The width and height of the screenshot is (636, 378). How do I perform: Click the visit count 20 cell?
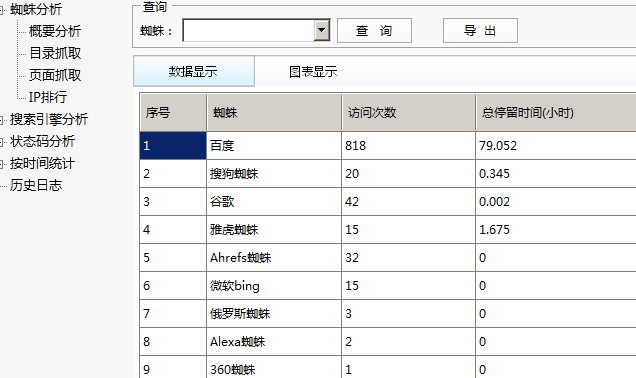coord(408,174)
